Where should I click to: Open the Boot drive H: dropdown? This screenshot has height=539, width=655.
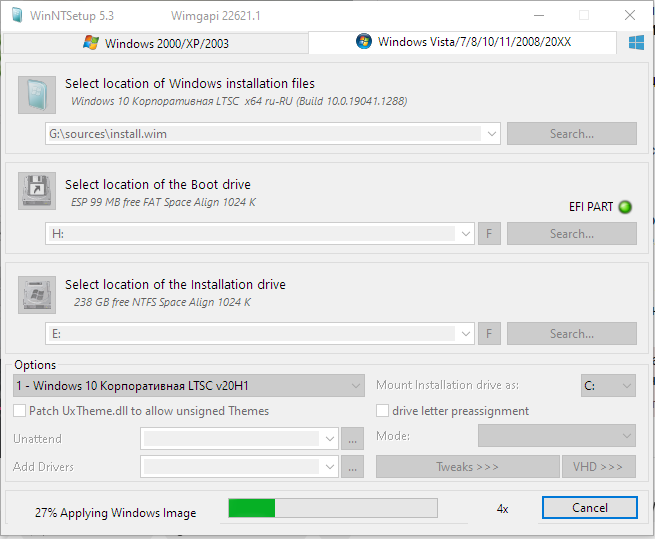coord(466,234)
